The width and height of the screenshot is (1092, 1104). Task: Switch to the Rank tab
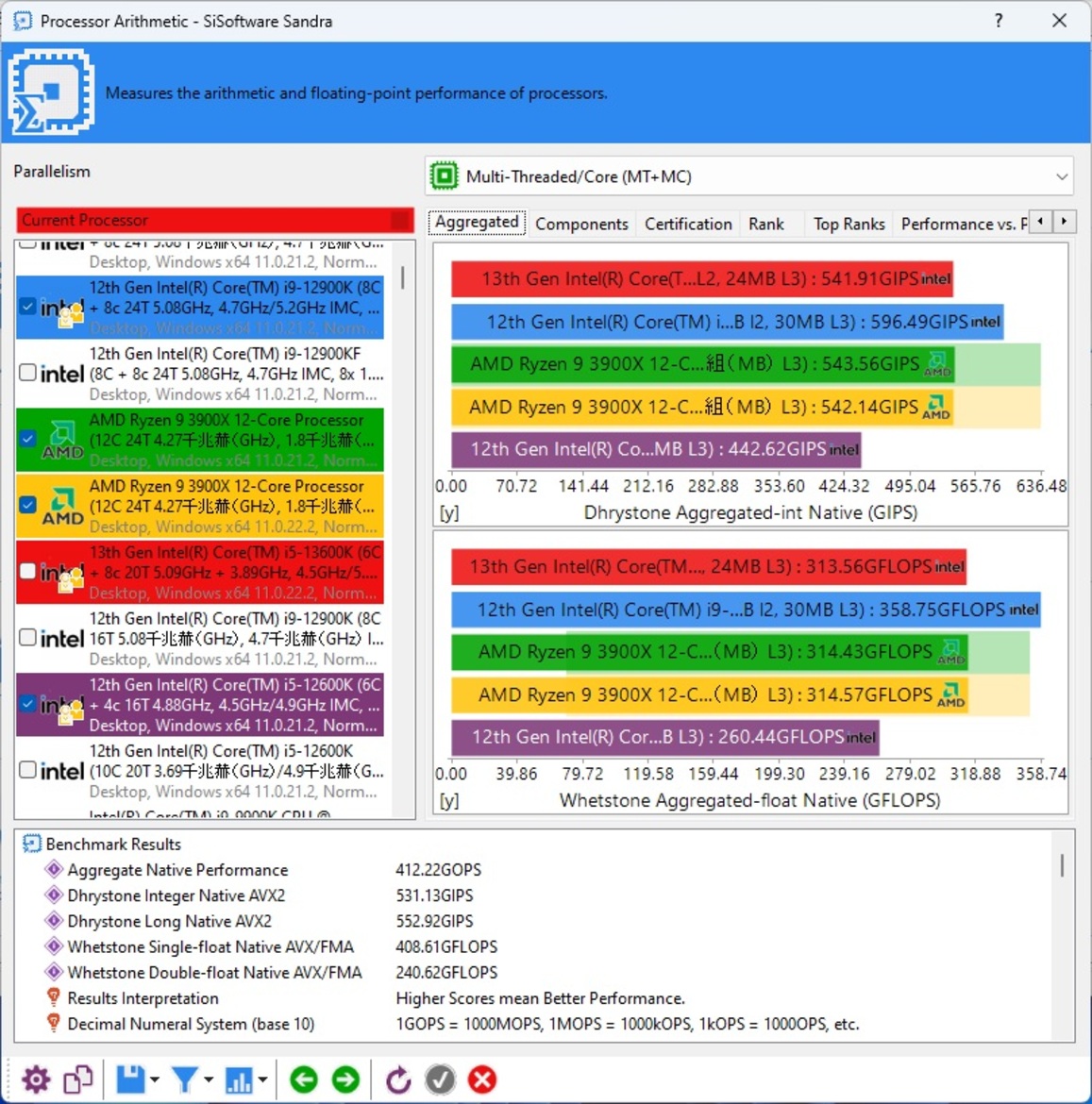pyautogui.click(x=766, y=224)
